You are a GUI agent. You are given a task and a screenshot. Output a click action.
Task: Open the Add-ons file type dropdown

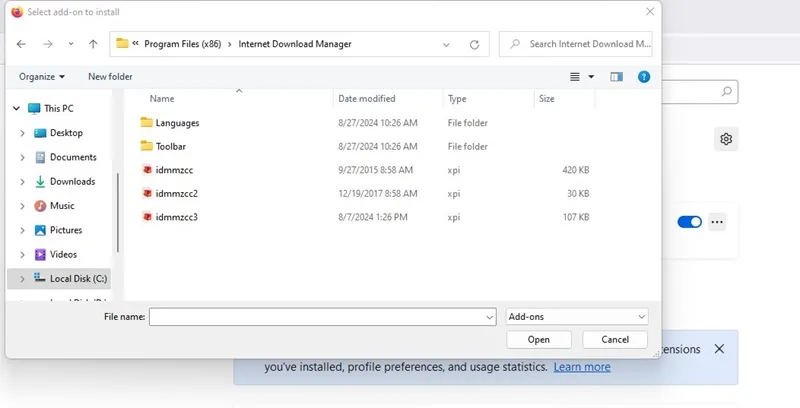click(x=577, y=317)
